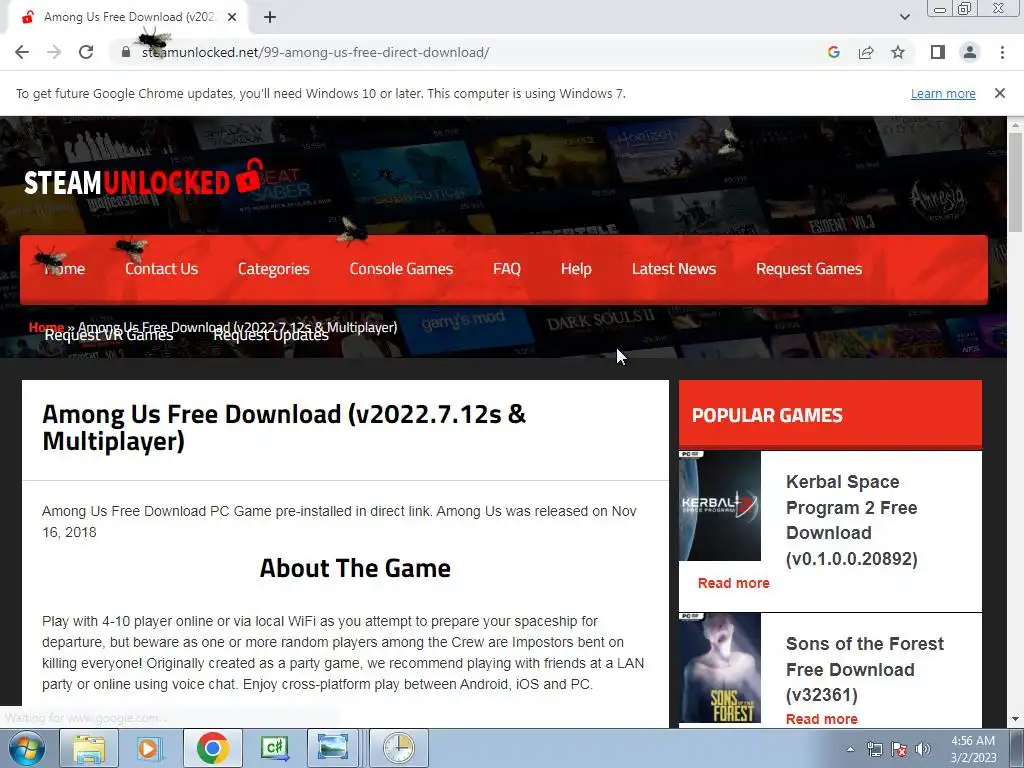1024x768 pixels.
Task: Open Kerbal Space Program 2 Free Download title
Action: (852, 520)
